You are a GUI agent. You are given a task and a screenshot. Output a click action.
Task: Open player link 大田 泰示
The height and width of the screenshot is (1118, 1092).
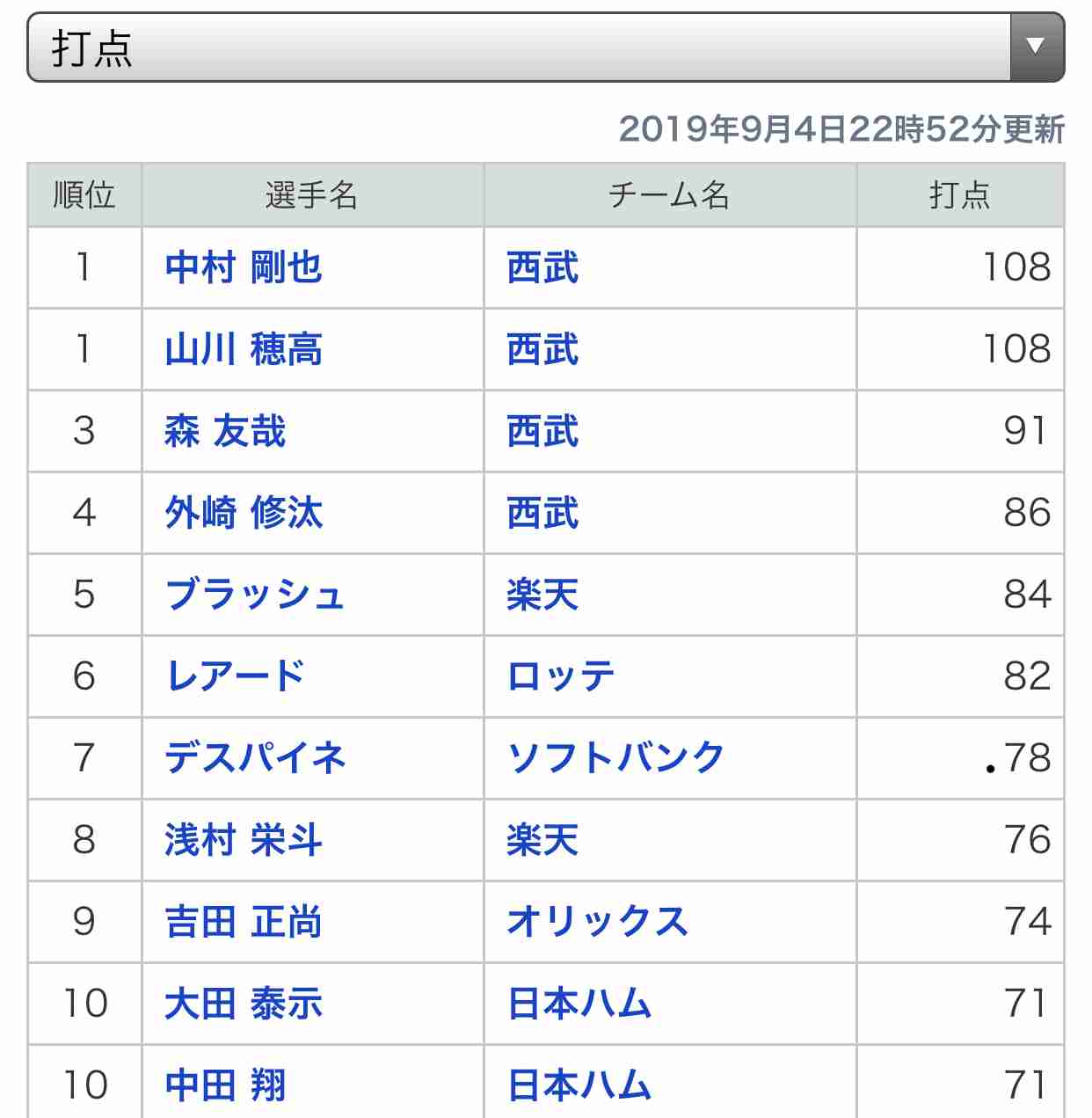coord(244,1004)
